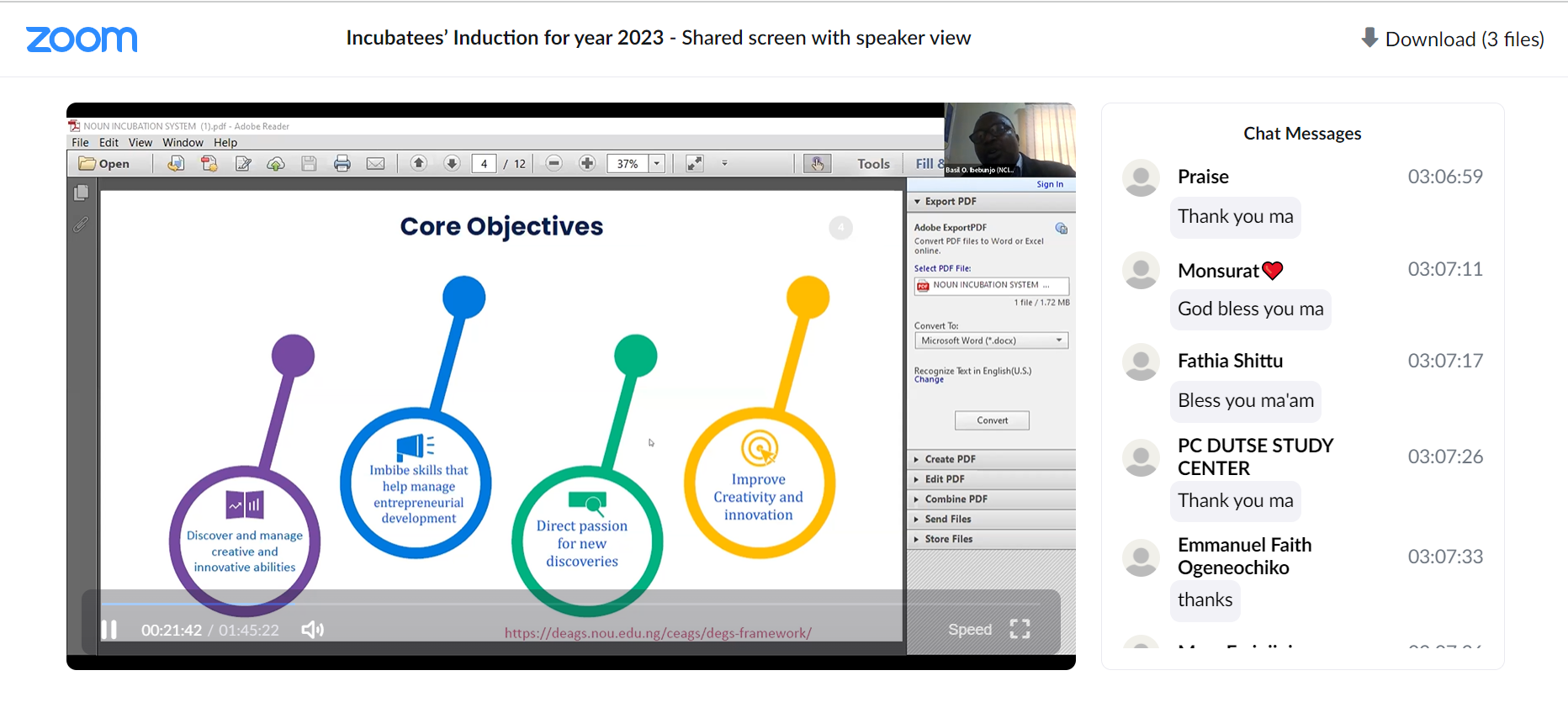Viewport: 1568px width, 718px height.
Task: Click the save floppy disk icon
Action: tap(309, 164)
